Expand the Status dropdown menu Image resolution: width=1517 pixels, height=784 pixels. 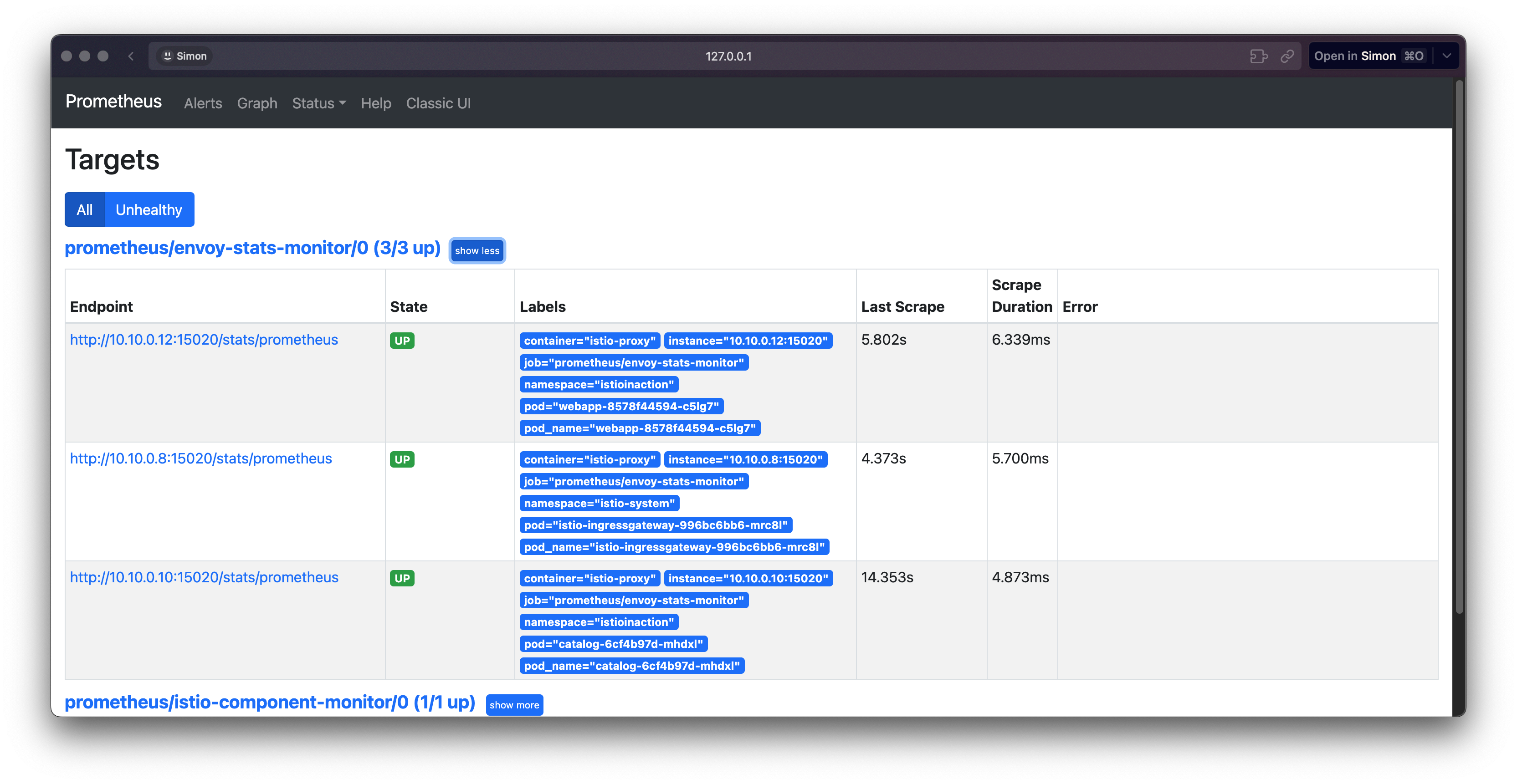tap(318, 103)
